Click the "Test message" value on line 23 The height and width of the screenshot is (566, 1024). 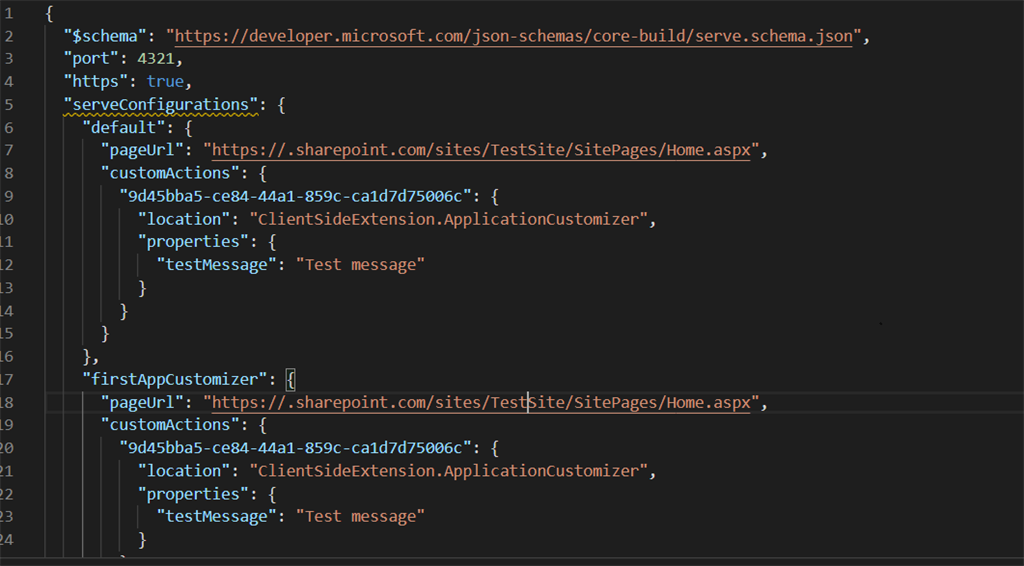tap(360, 517)
